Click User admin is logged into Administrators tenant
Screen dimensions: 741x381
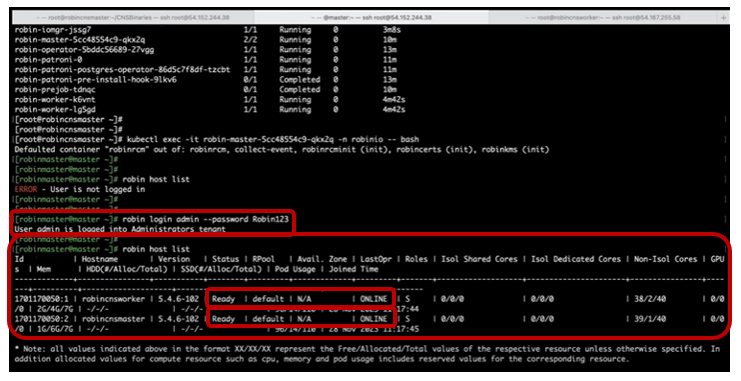120,229
